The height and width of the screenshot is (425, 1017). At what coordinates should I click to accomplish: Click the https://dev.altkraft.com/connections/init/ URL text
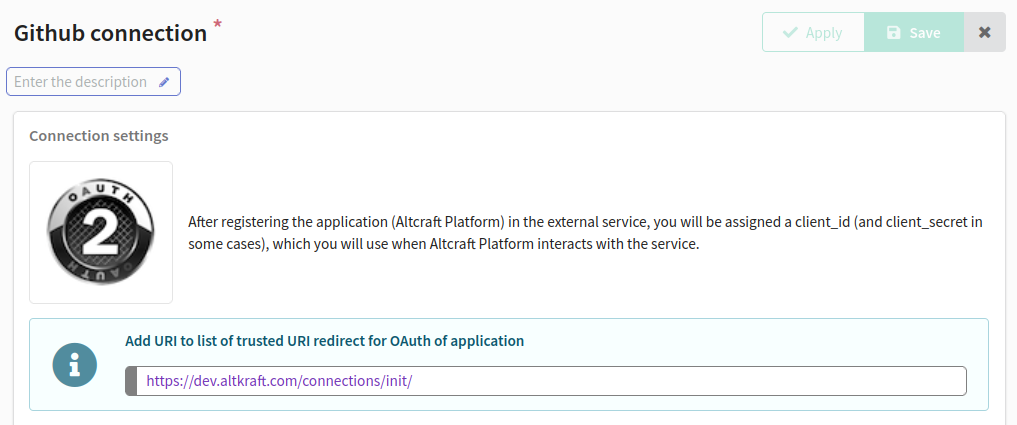(x=279, y=381)
